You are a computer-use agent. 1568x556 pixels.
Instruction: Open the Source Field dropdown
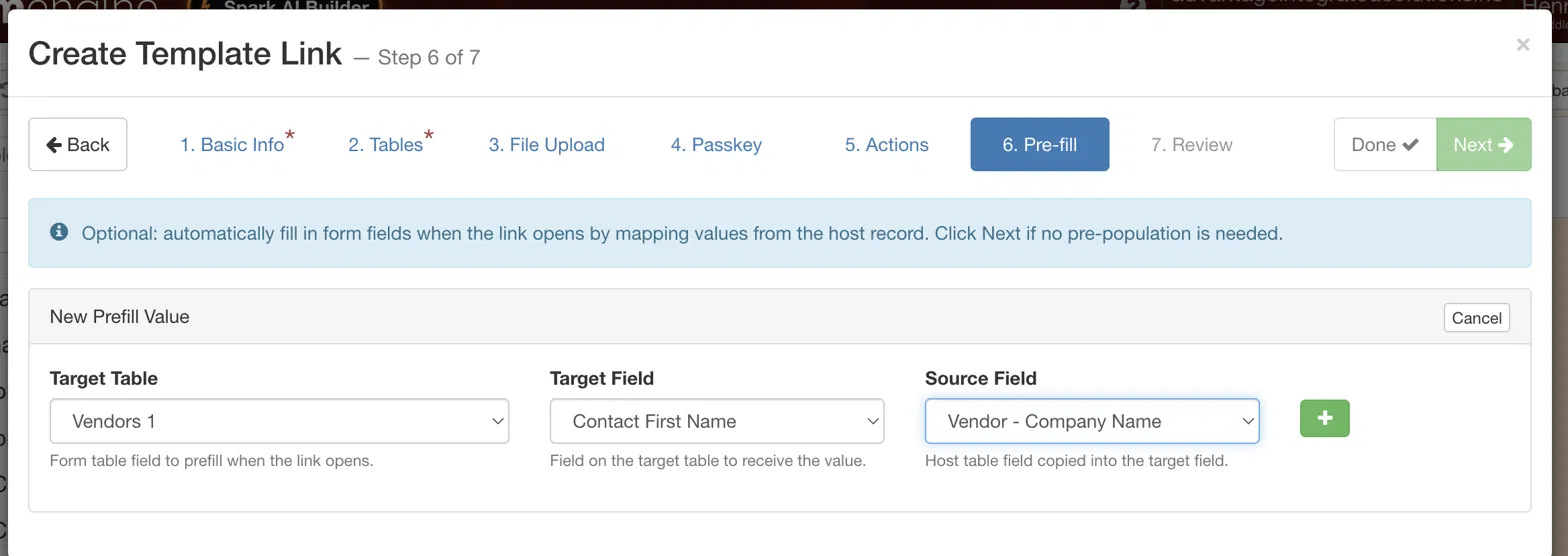tap(1092, 421)
